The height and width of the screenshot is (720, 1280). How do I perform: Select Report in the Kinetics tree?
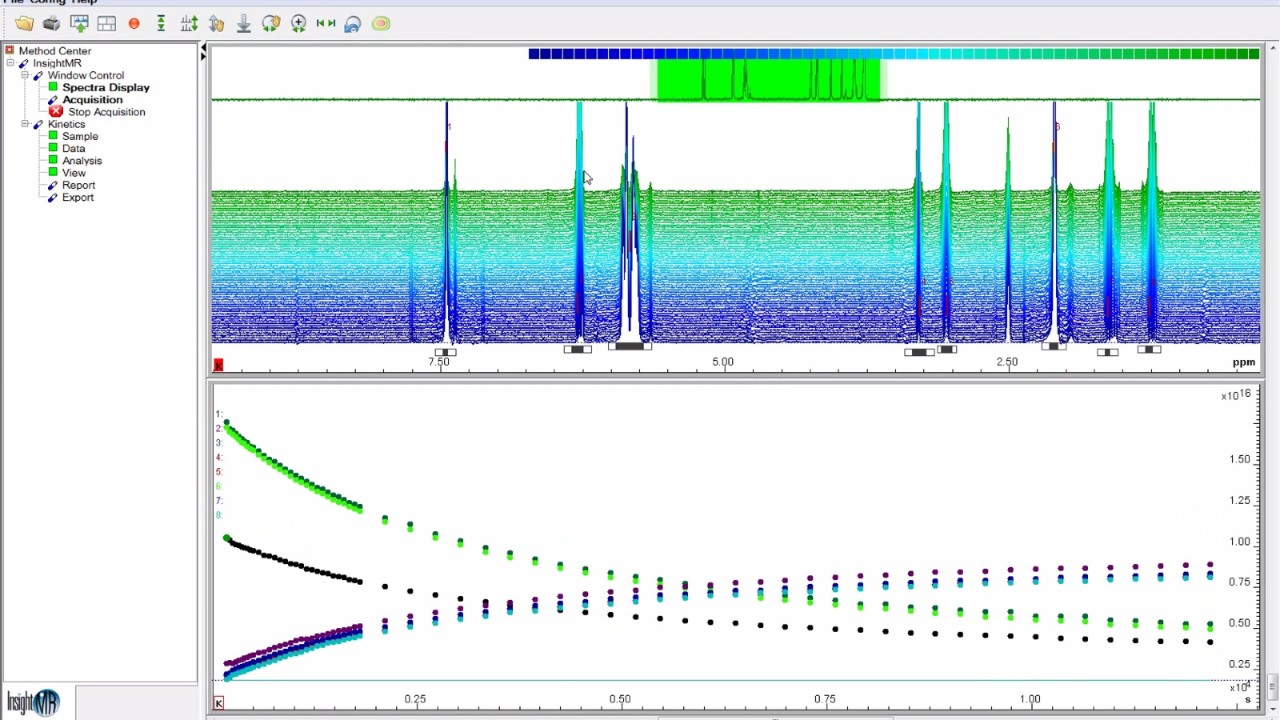(78, 185)
